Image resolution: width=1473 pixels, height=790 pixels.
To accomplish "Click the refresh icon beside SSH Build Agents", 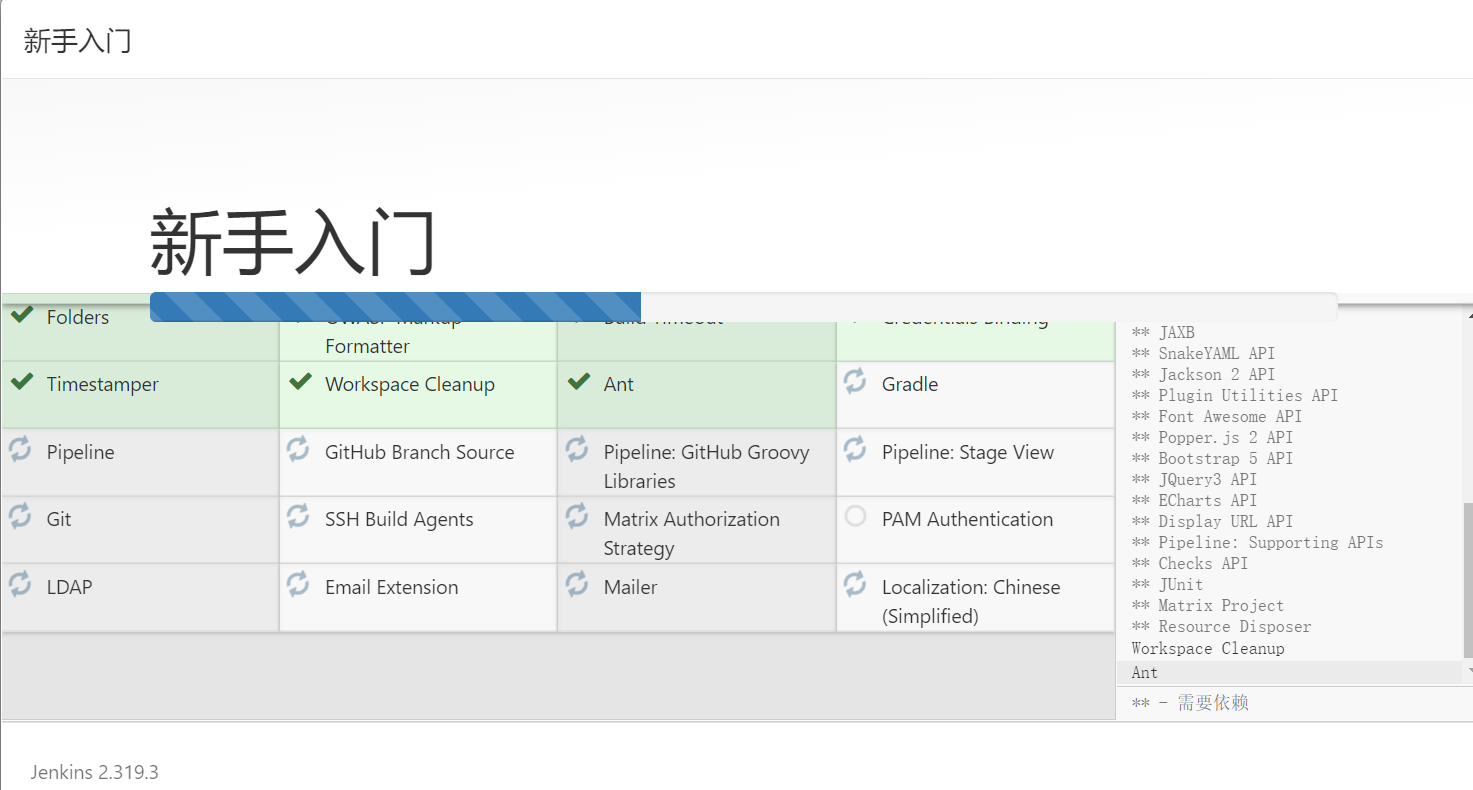I will coord(298,516).
